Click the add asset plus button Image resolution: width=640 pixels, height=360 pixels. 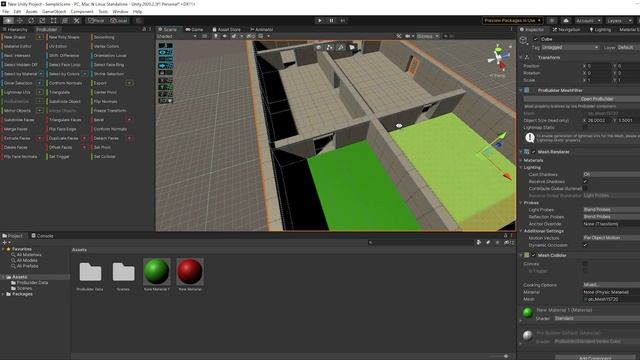(x=6, y=242)
